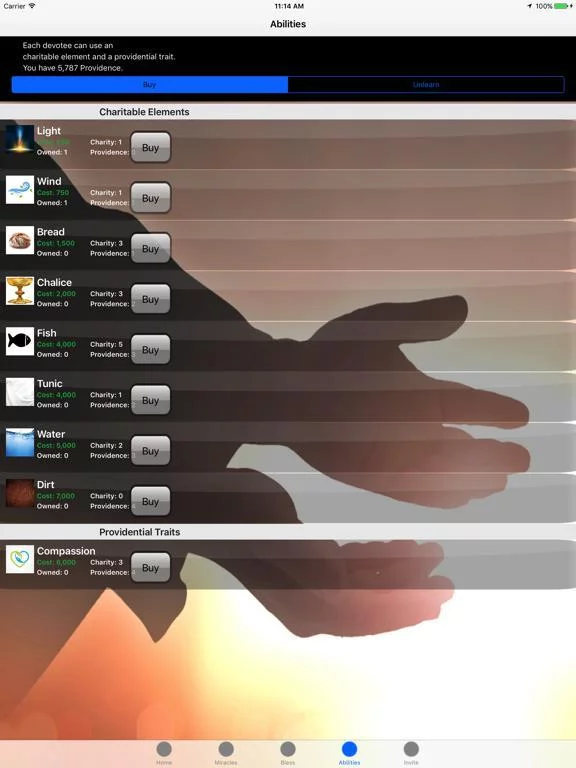Tap the Wind element icon
576x768 pixels.
pos(20,190)
